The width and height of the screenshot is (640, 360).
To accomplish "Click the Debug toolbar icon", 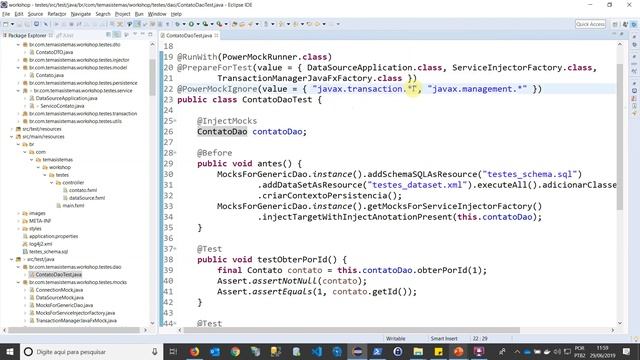I will tap(178, 24).
